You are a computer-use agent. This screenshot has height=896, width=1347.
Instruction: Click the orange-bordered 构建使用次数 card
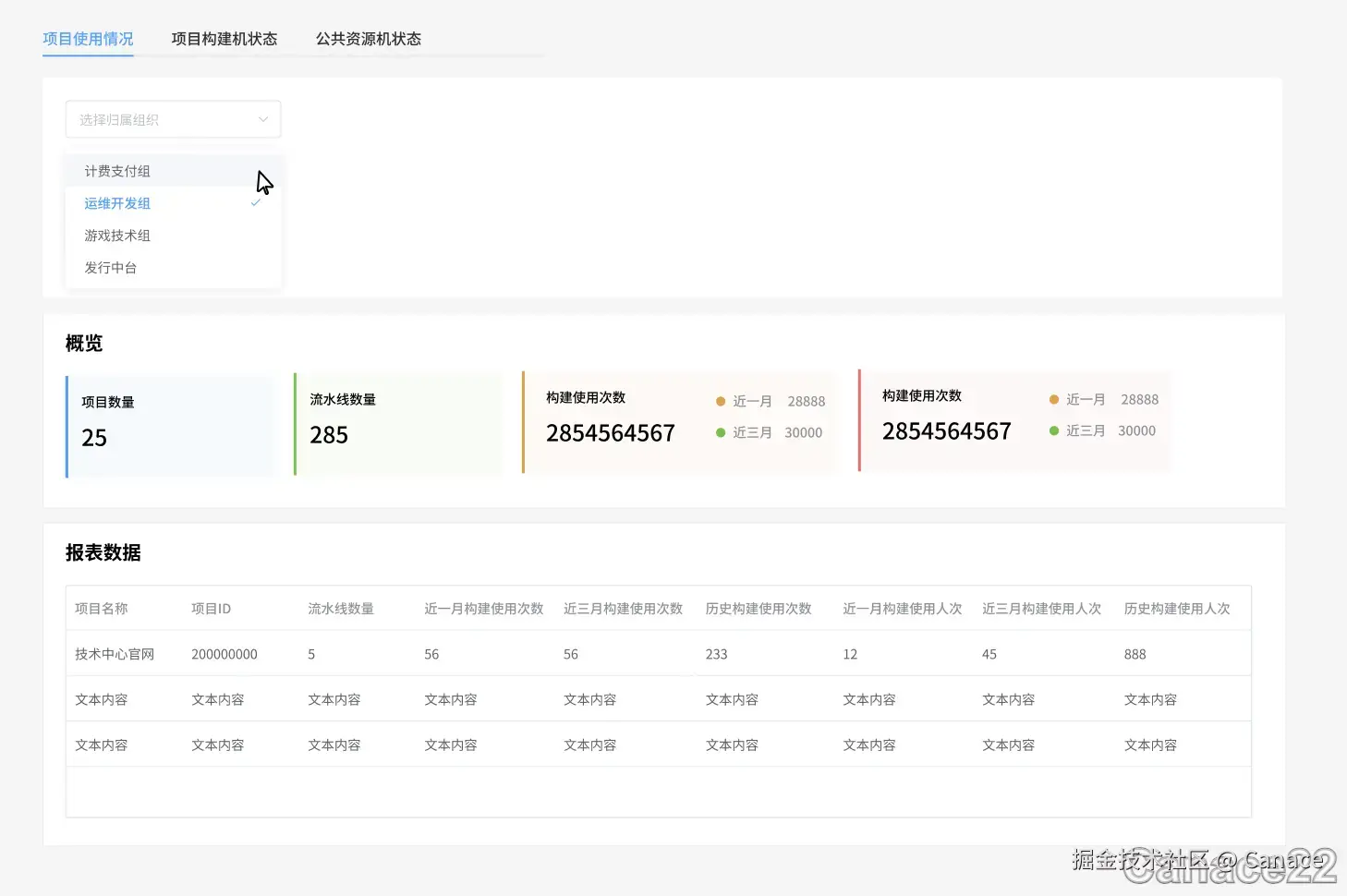(x=679, y=422)
